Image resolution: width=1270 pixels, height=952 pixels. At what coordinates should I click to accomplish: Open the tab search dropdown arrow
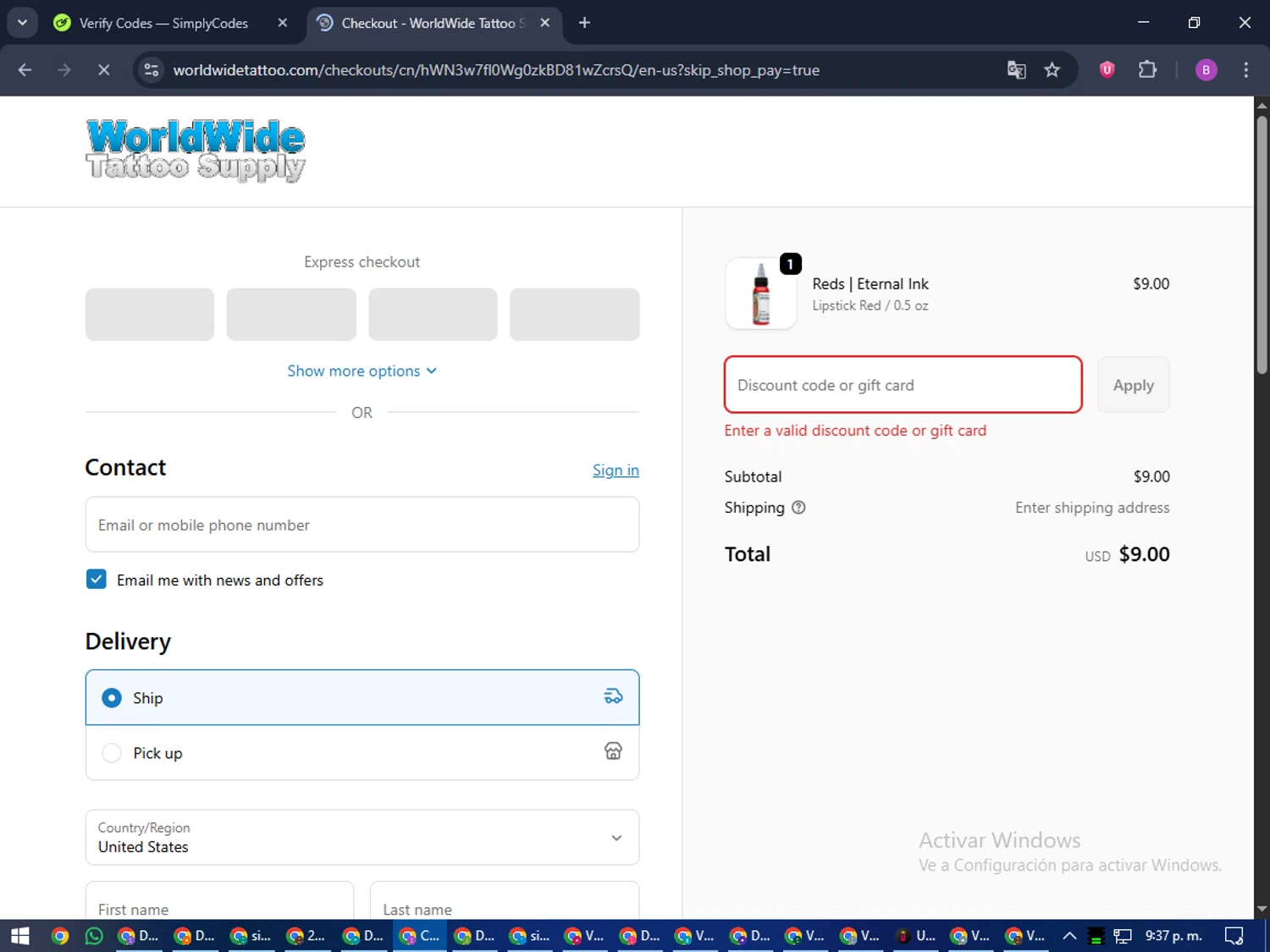coord(22,23)
